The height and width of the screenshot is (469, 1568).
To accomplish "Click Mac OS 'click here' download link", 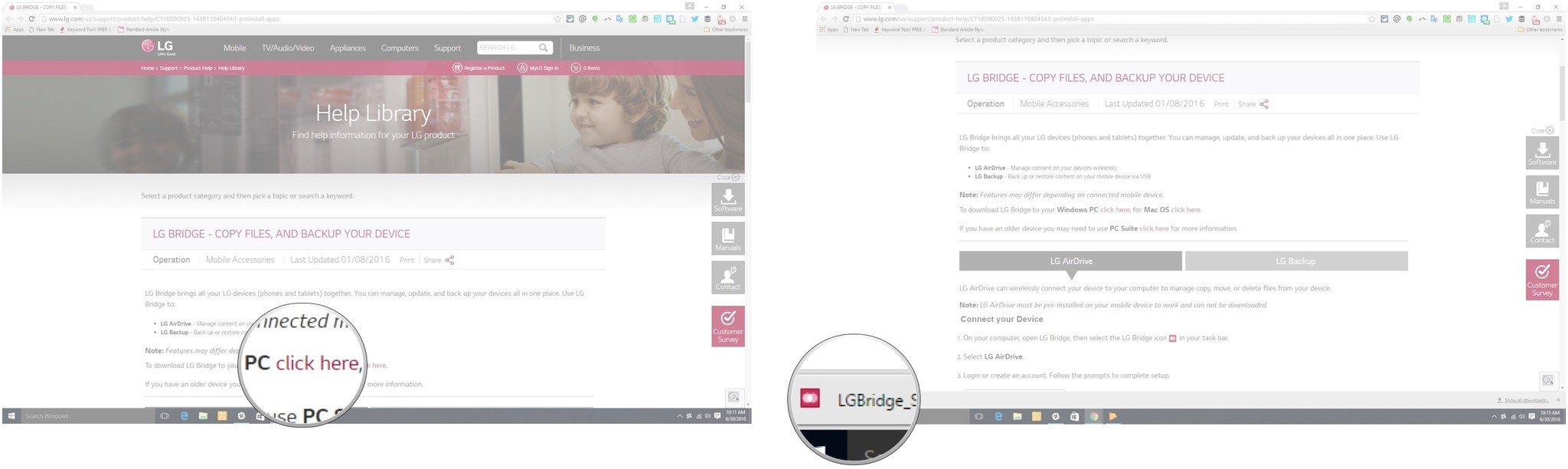I will click(1186, 210).
